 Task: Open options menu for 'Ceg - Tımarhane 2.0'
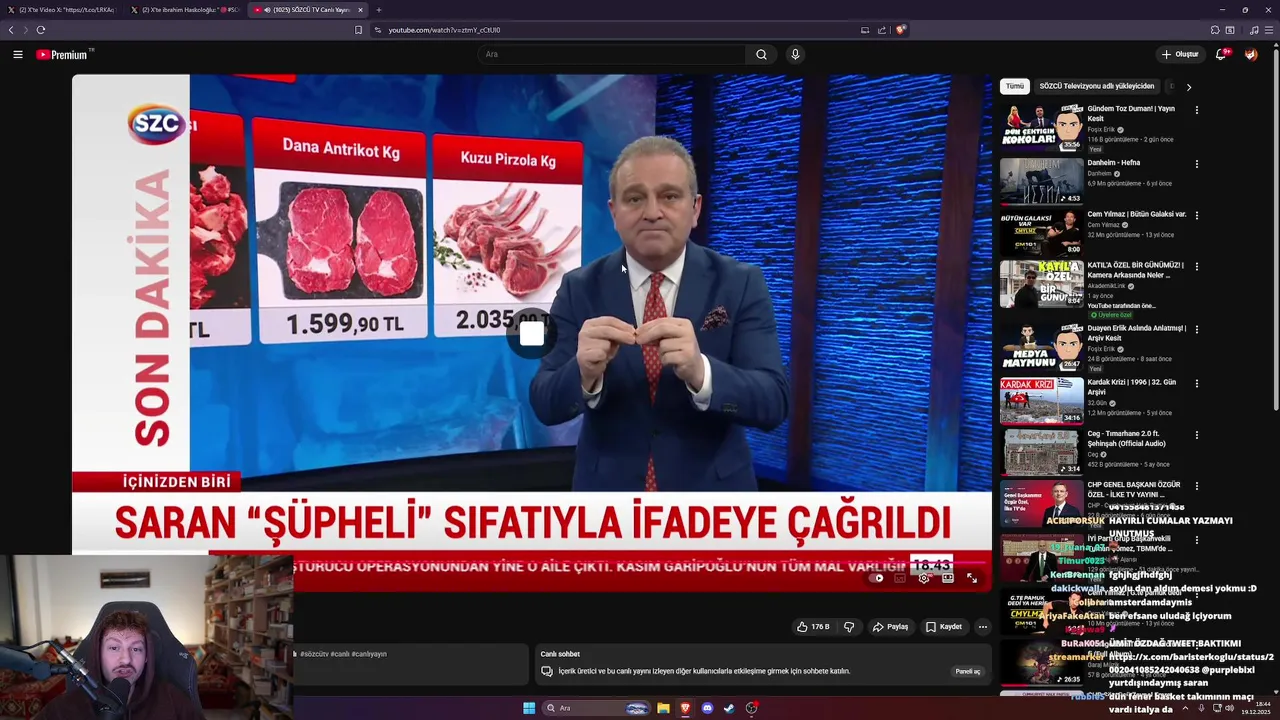pyautogui.click(x=1196, y=436)
